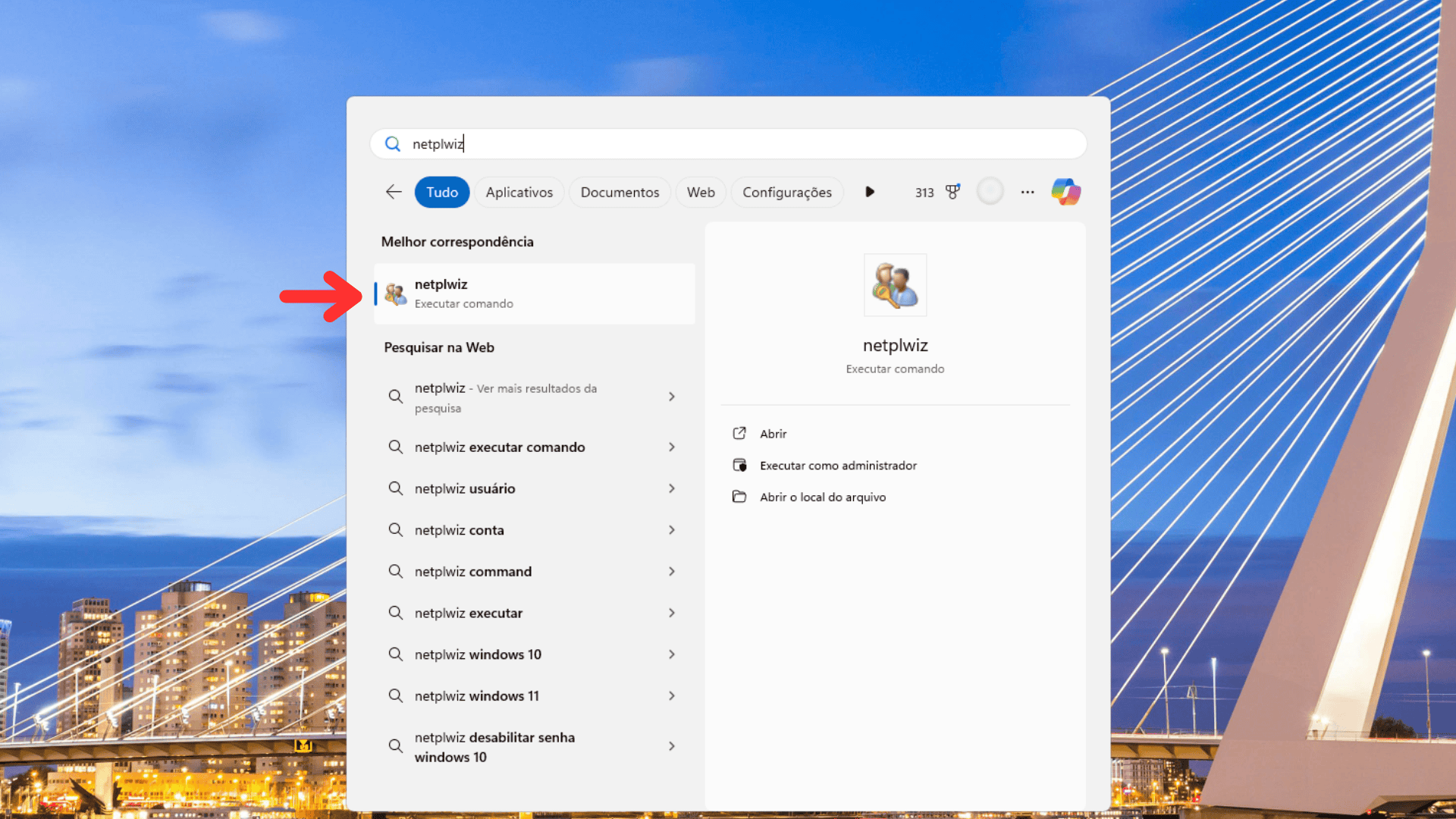The image size is (1456, 819).
Task: Select the Tudo filter tab
Action: click(x=442, y=193)
